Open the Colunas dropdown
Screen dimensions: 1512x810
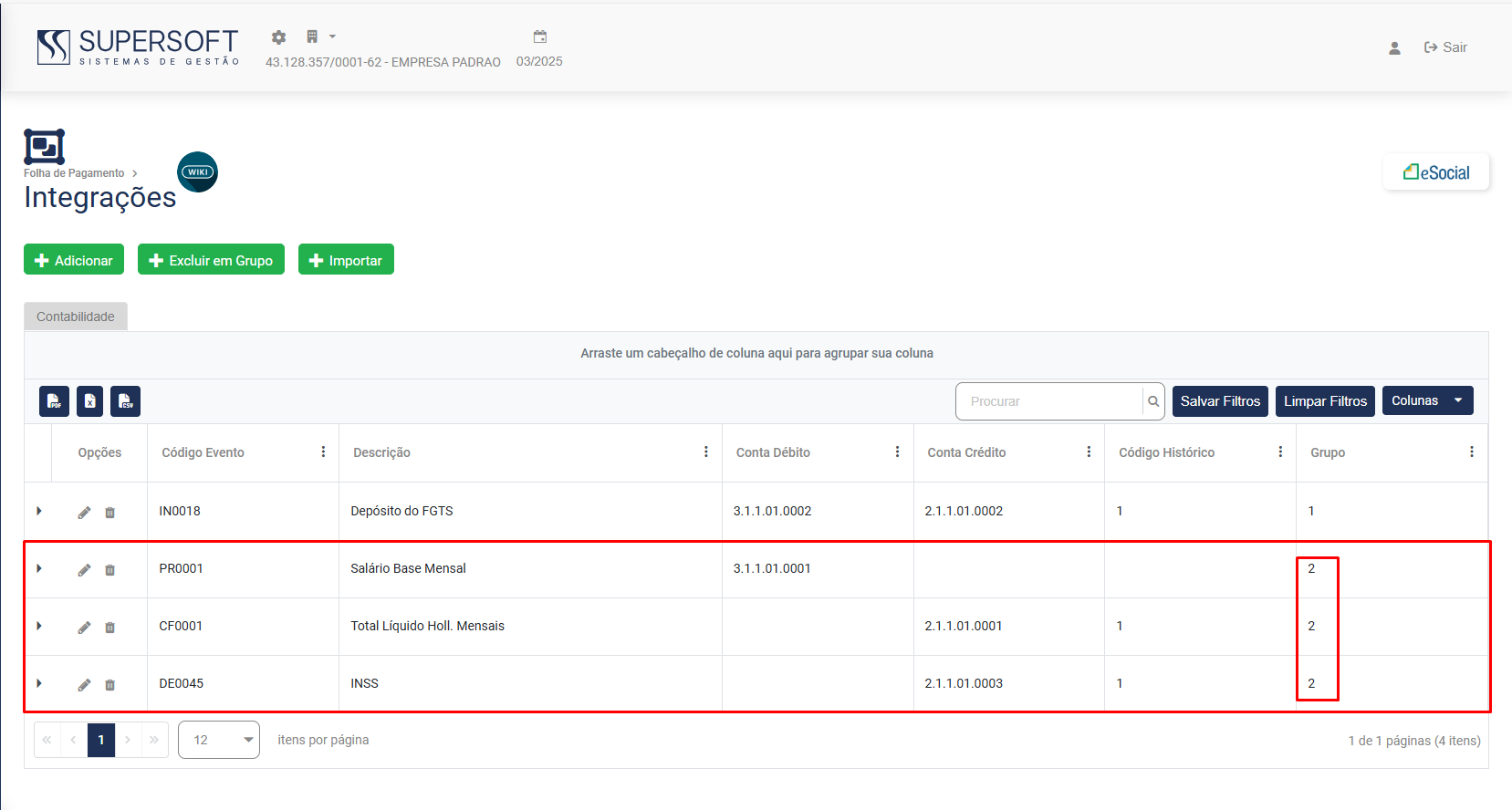(1427, 400)
